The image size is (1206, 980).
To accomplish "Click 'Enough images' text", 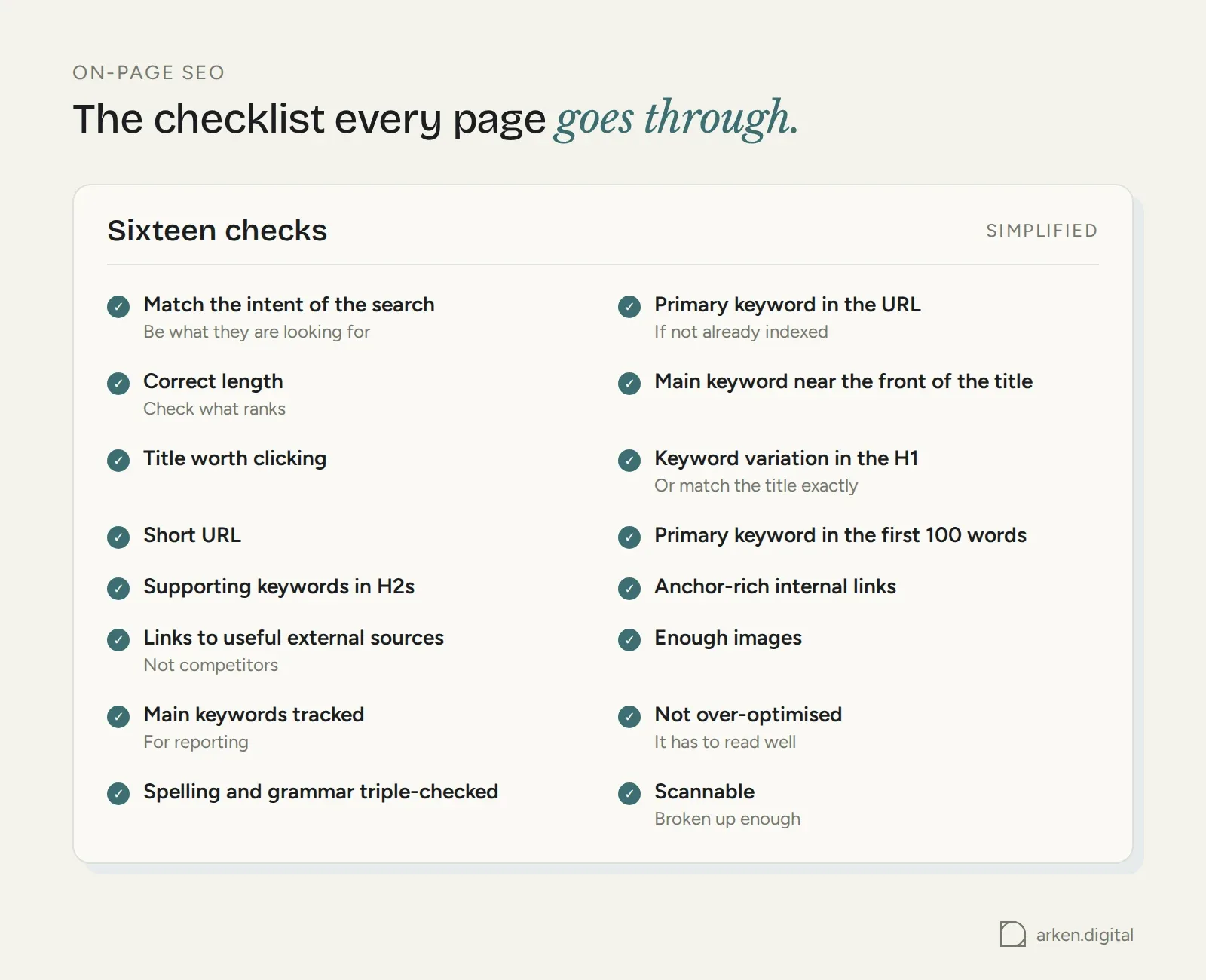I will point(728,638).
